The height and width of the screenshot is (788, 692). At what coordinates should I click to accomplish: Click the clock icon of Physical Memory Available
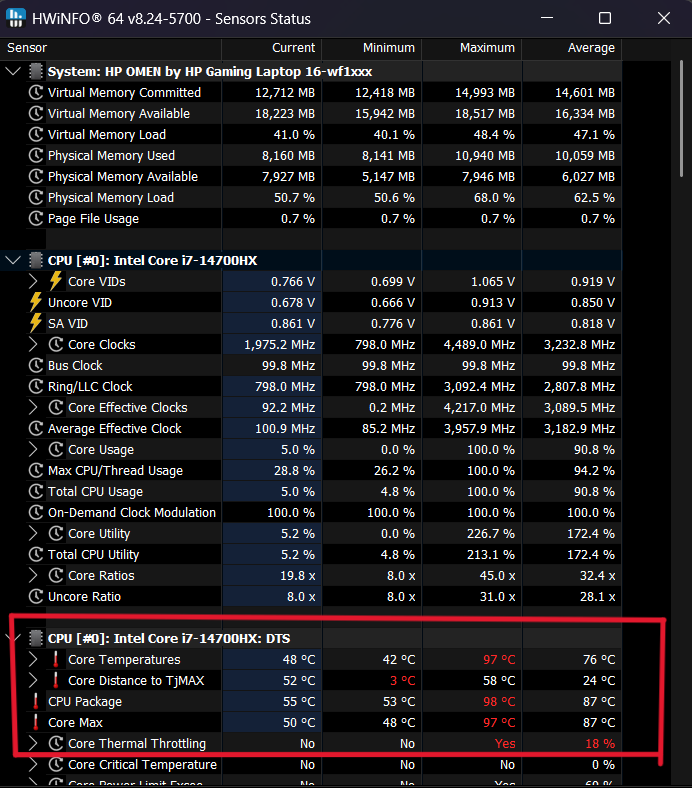point(36,176)
